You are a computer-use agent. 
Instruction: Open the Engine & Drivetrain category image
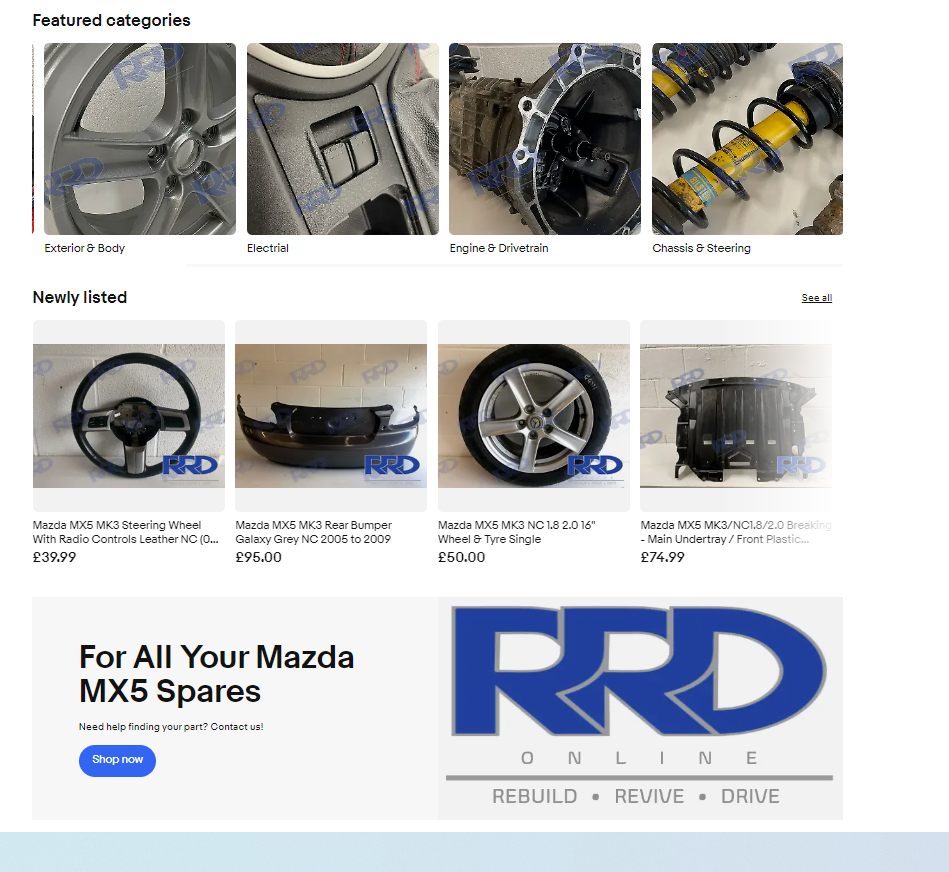coord(545,139)
